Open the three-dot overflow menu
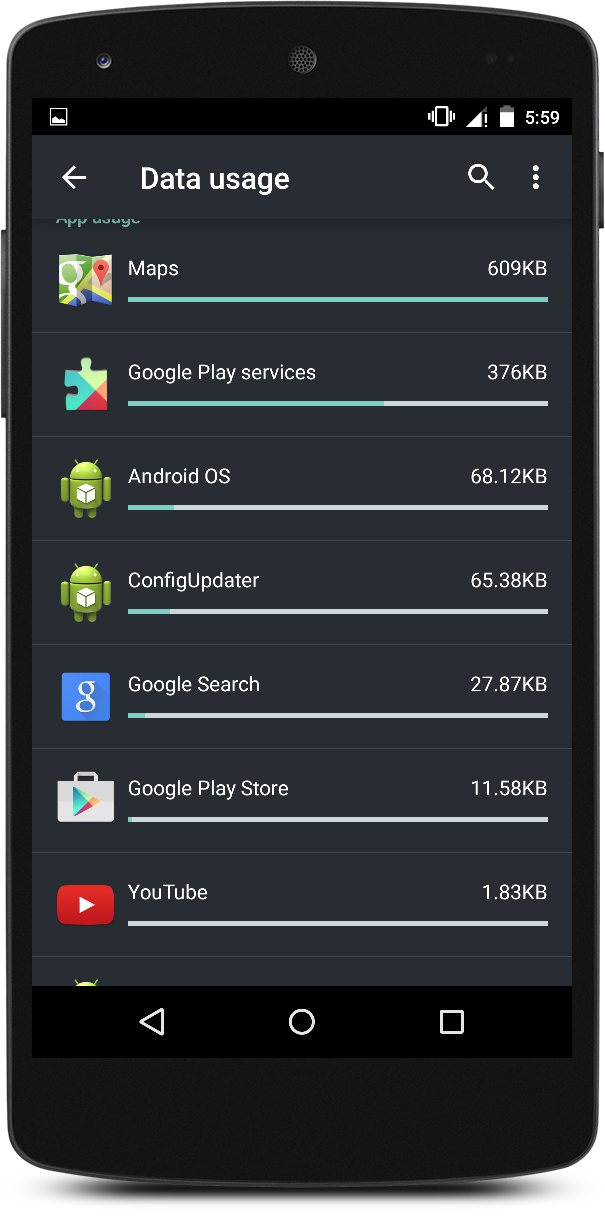605x1228 pixels. (x=535, y=178)
